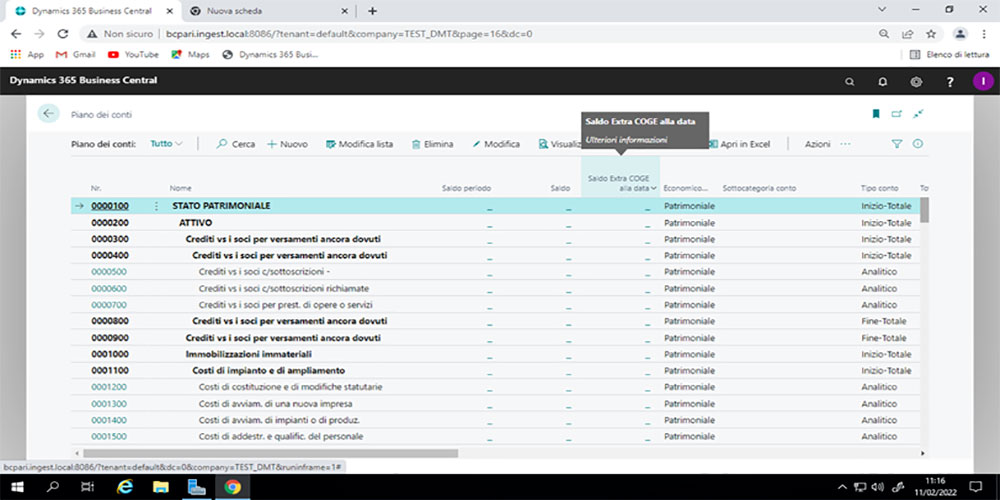Open Chrome from the Windows taskbar

(232, 487)
